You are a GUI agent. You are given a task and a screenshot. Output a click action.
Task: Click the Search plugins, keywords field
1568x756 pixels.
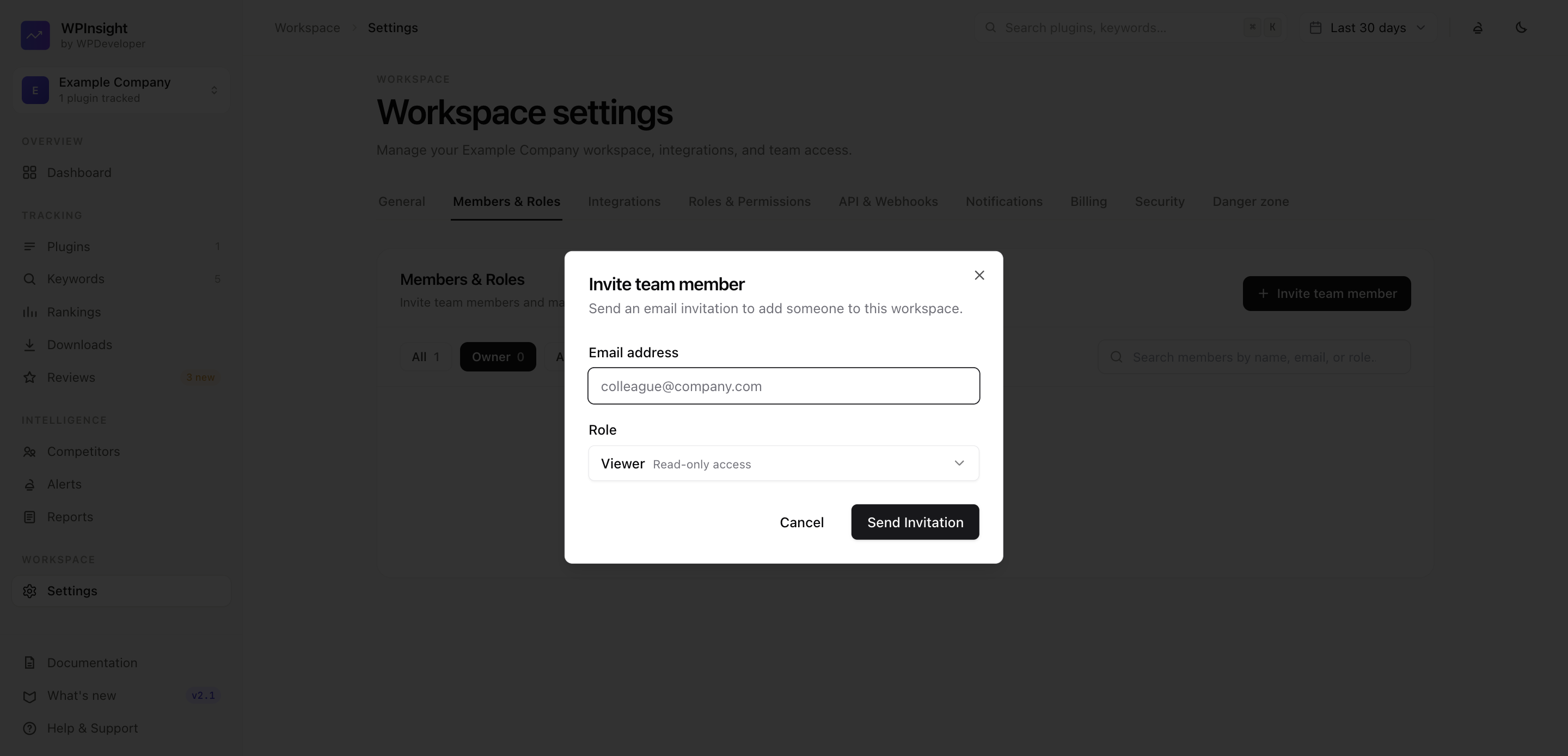(x=1130, y=27)
